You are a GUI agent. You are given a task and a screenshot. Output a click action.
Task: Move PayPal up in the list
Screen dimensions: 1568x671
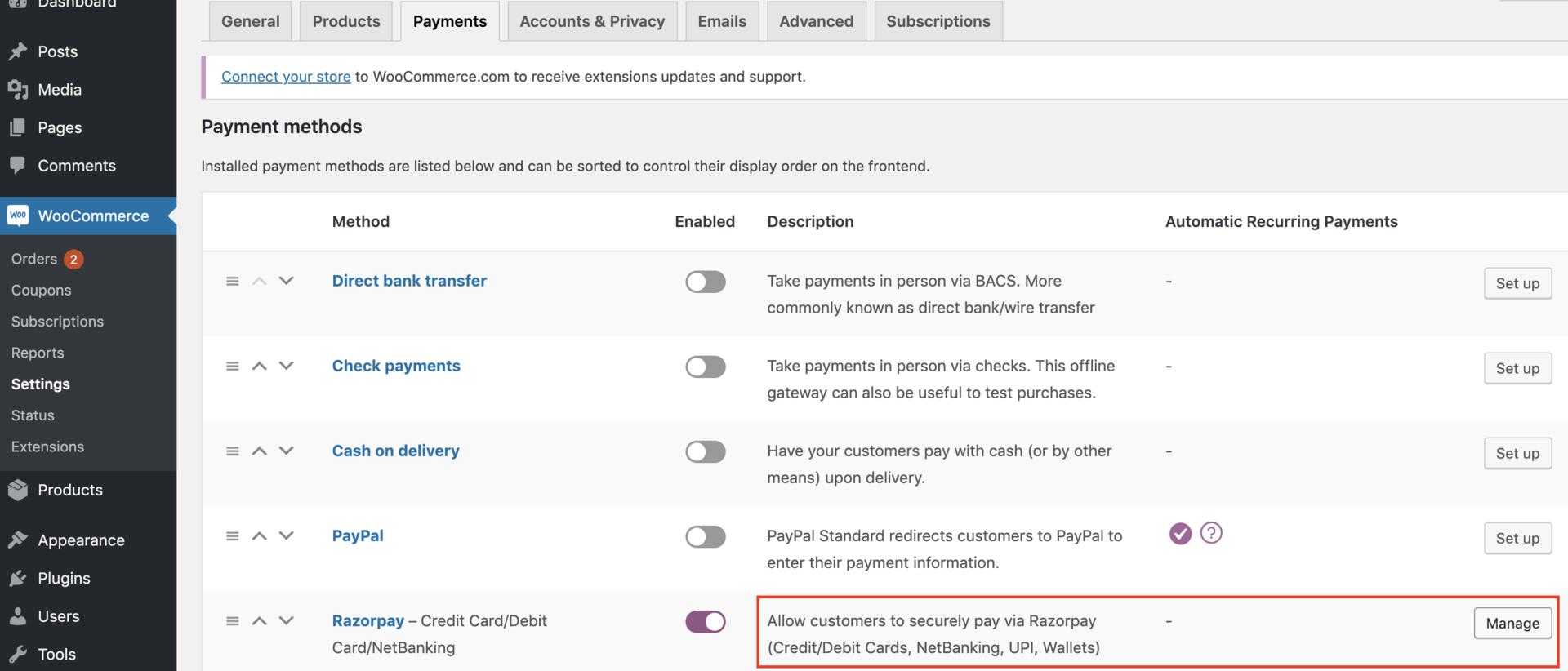259,535
